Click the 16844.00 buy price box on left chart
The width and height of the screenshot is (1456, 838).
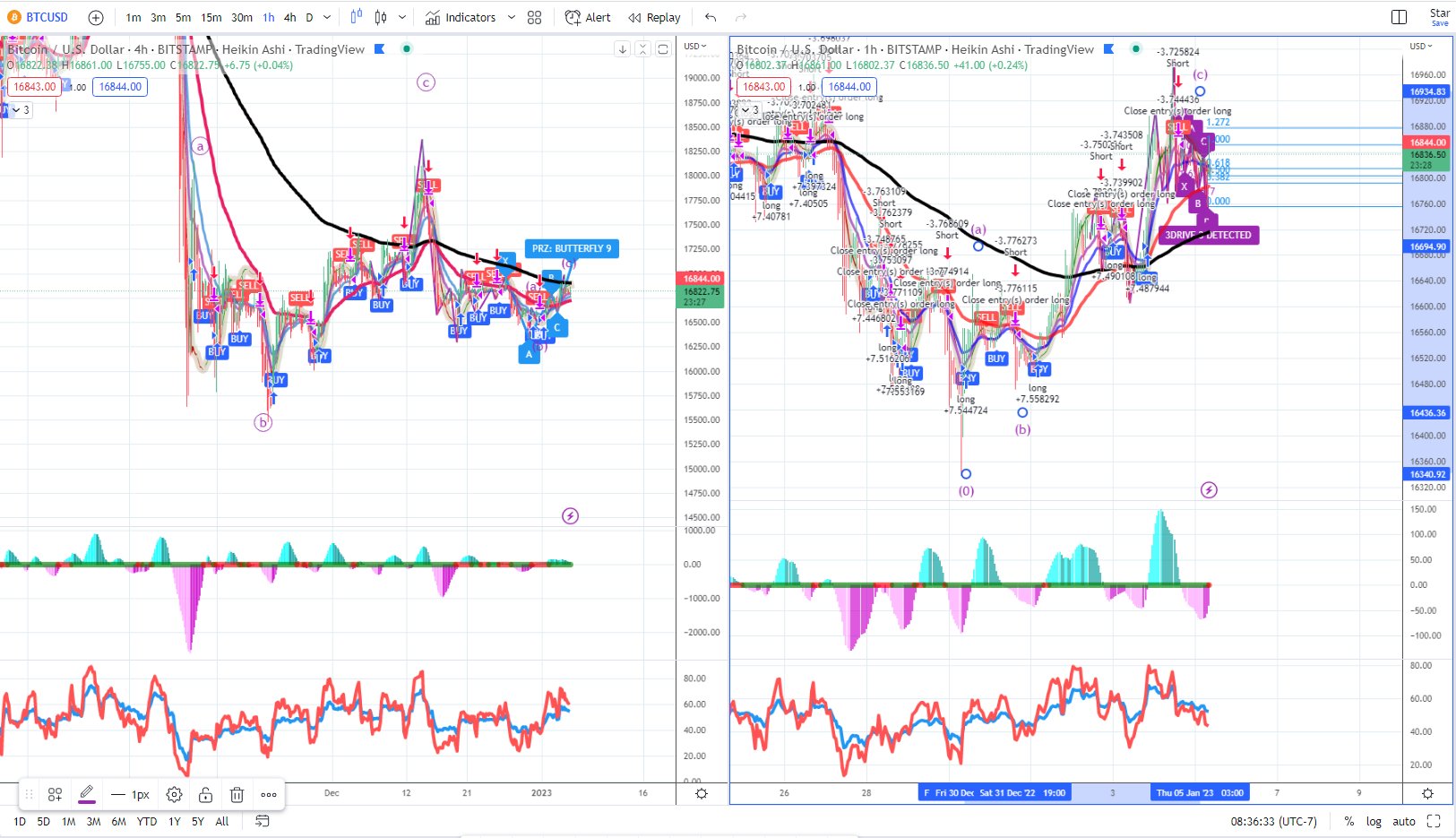[120, 87]
